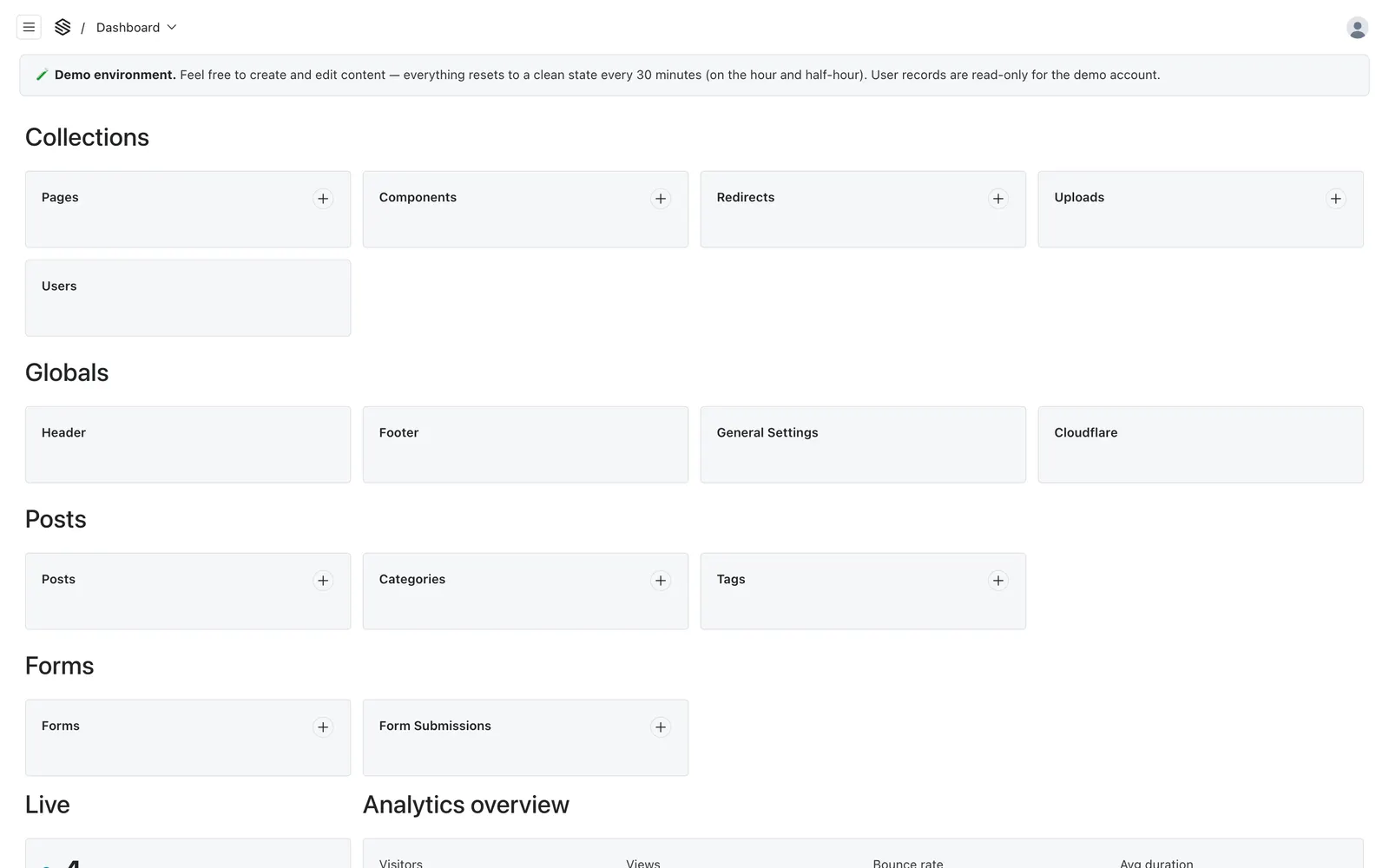Open the Redirects collection card
The width and height of the screenshot is (1389, 868).
pos(863,209)
